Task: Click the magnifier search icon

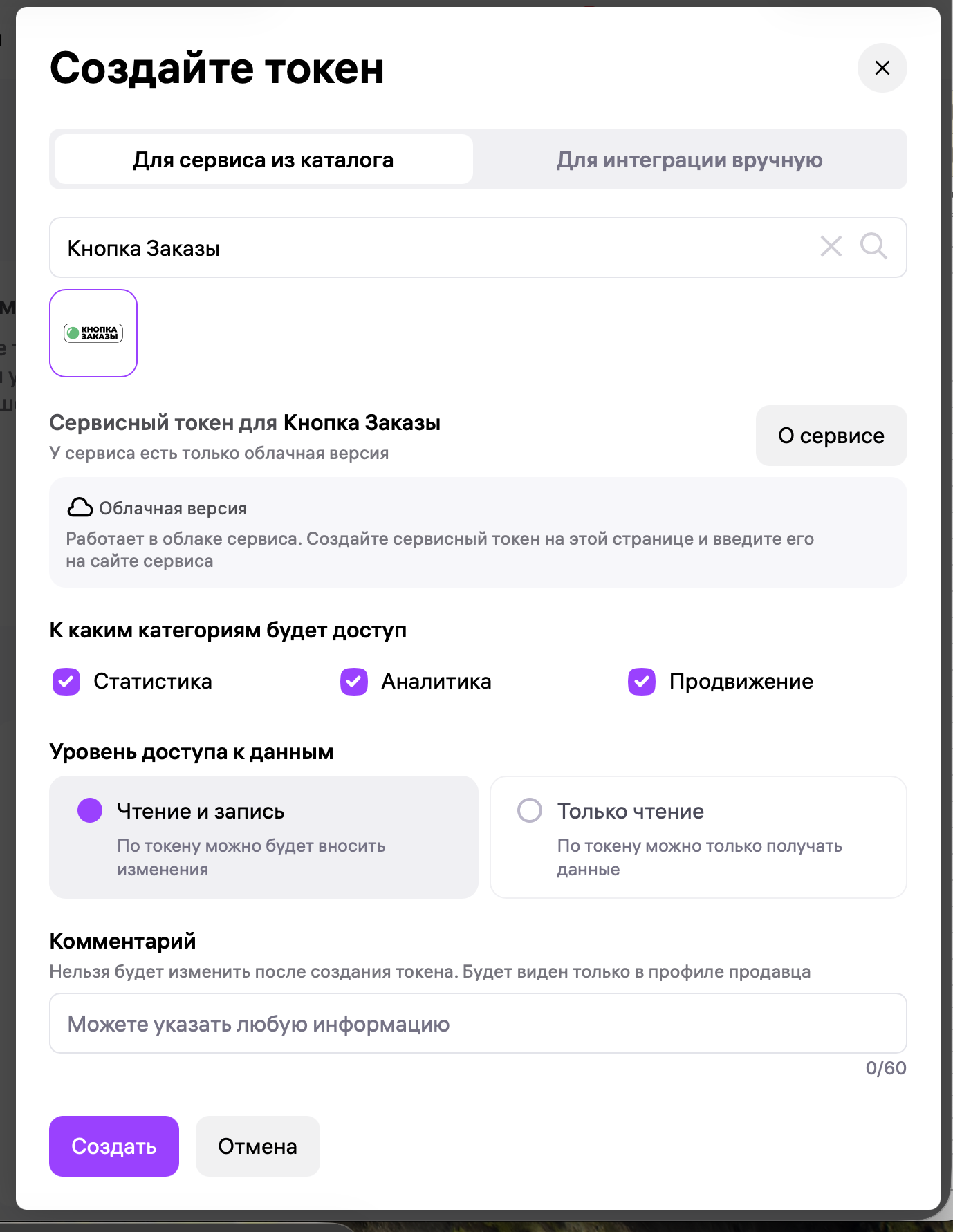Action: tap(873, 247)
